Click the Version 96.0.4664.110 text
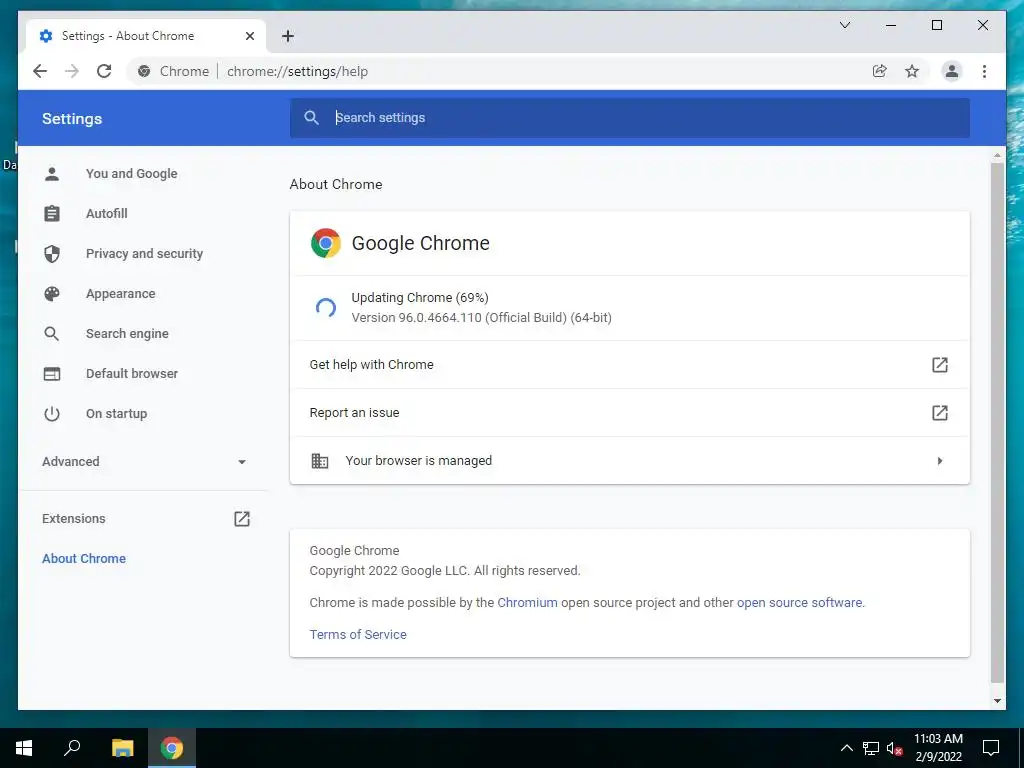This screenshot has width=1024, height=768. point(481,317)
